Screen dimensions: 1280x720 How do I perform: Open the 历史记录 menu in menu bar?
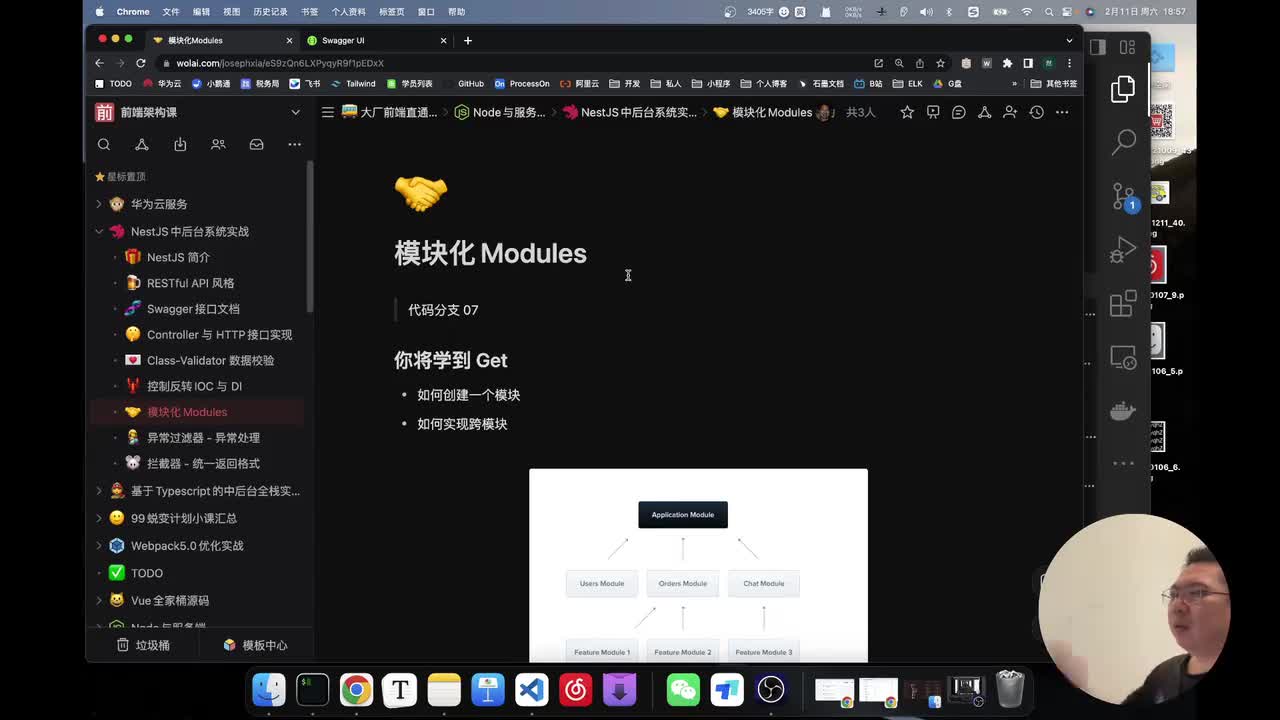(270, 12)
